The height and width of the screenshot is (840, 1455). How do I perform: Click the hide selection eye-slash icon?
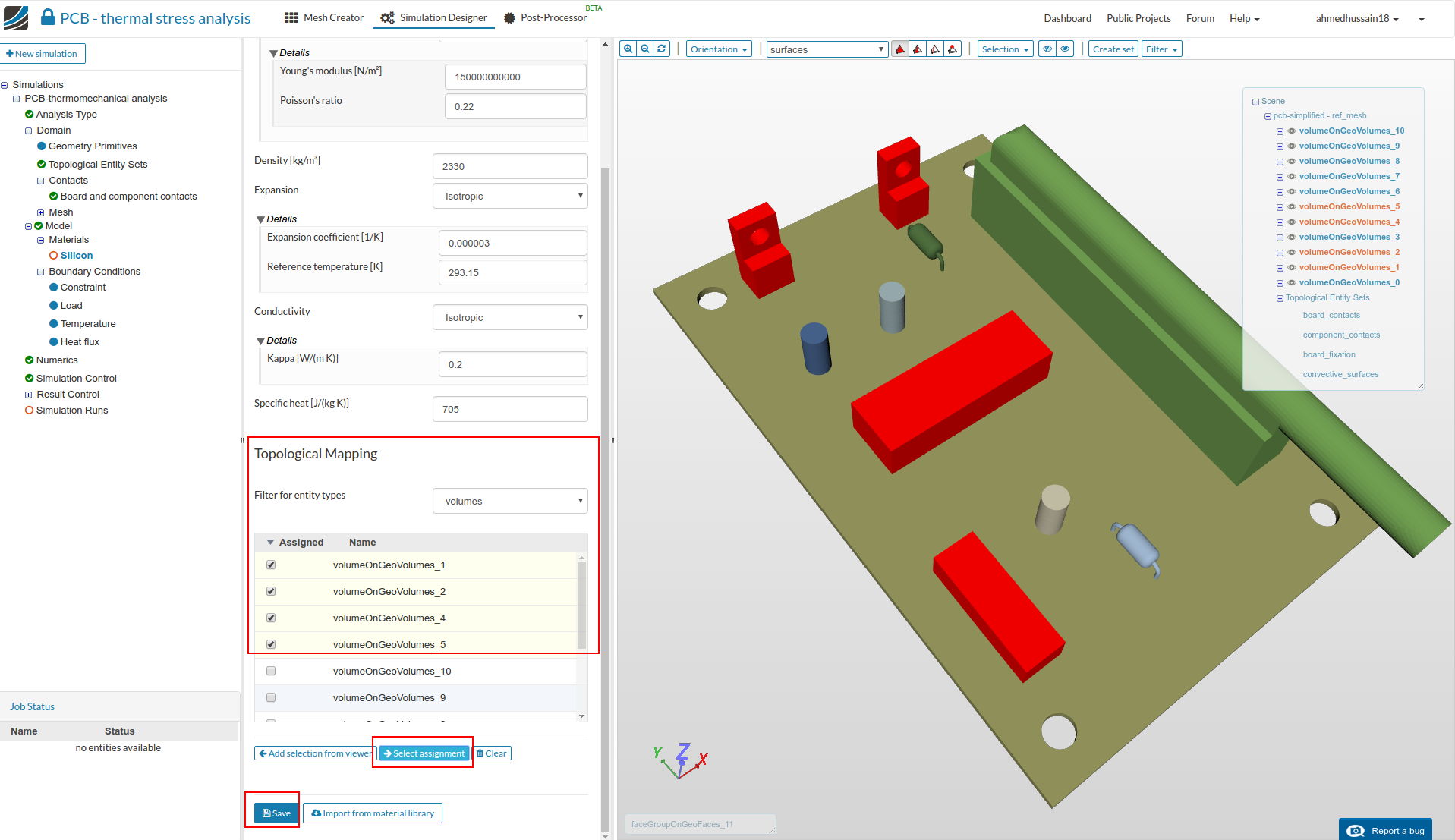[1047, 49]
